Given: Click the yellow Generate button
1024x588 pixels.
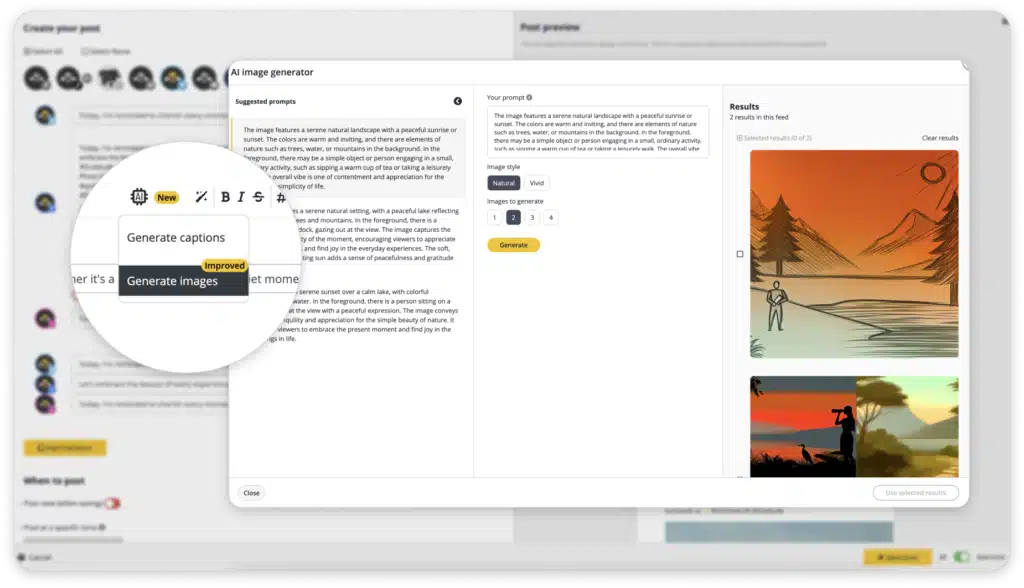Looking at the screenshot, I should (513, 245).
